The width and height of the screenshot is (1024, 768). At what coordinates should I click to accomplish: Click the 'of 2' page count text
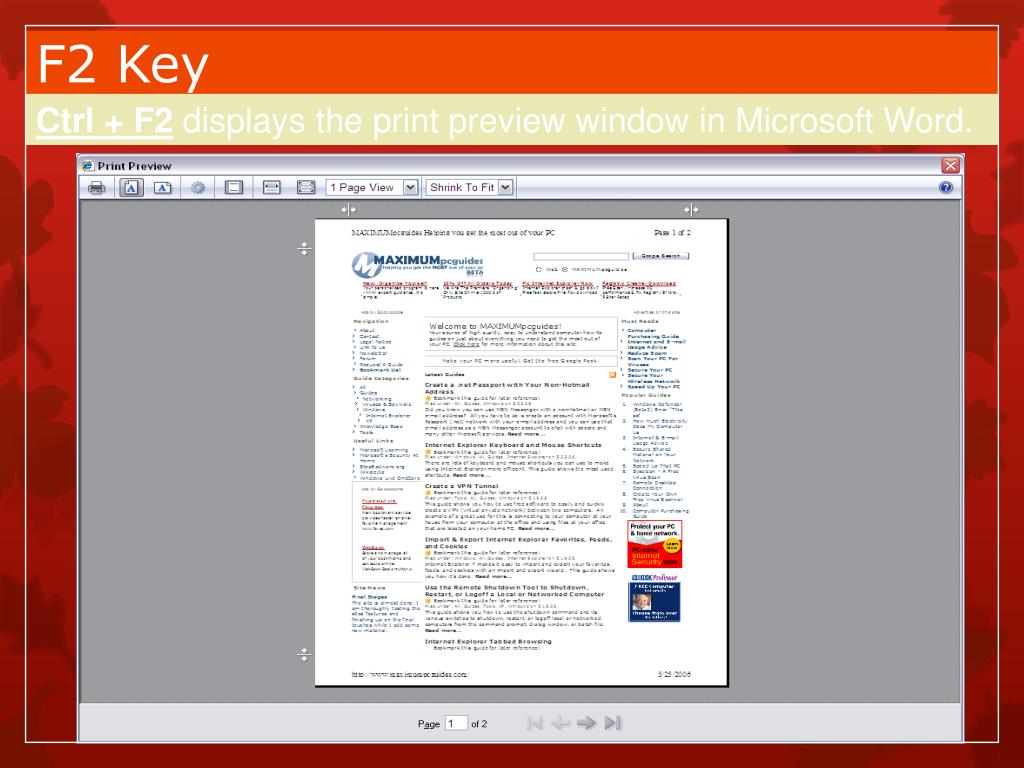(x=479, y=724)
